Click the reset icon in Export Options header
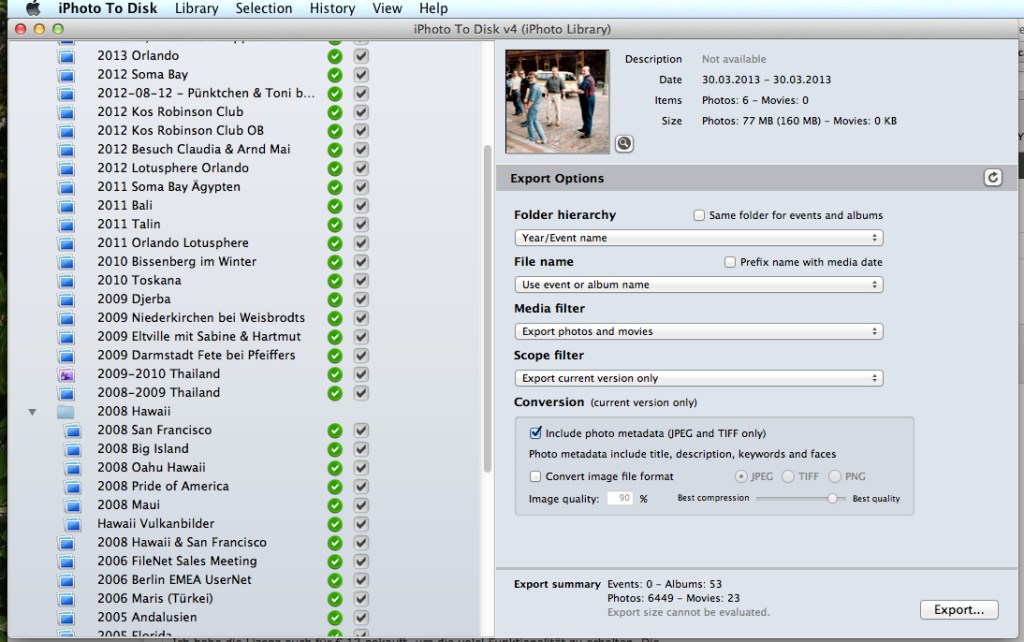This screenshot has width=1024, height=642. 992,178
